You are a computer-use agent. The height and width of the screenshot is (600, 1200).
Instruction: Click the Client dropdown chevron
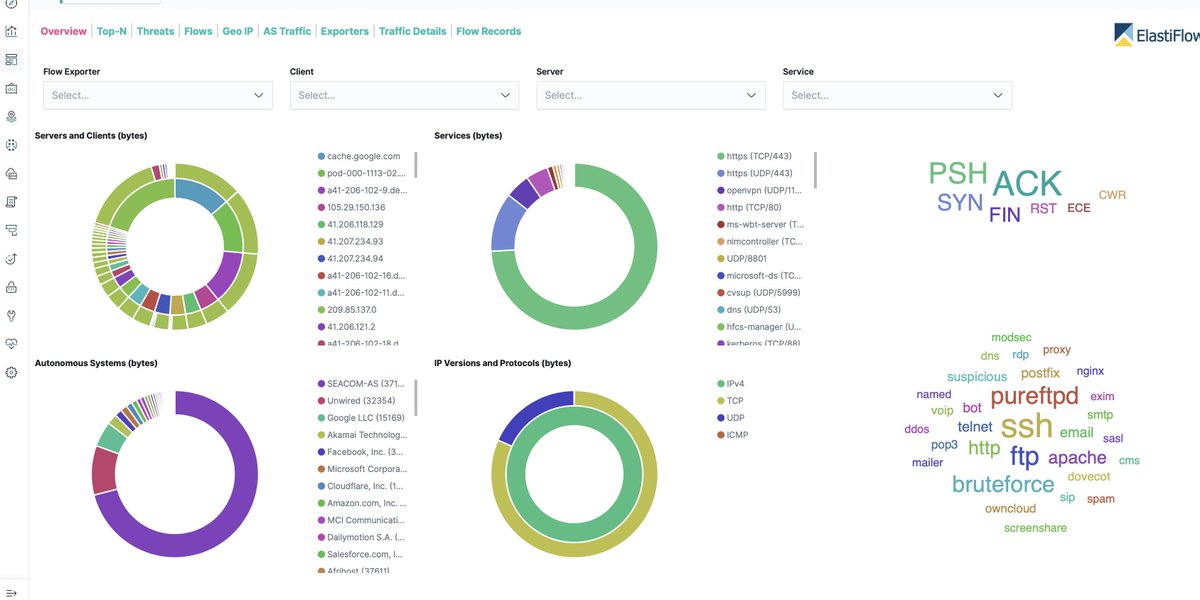click(x=505, y=95)
